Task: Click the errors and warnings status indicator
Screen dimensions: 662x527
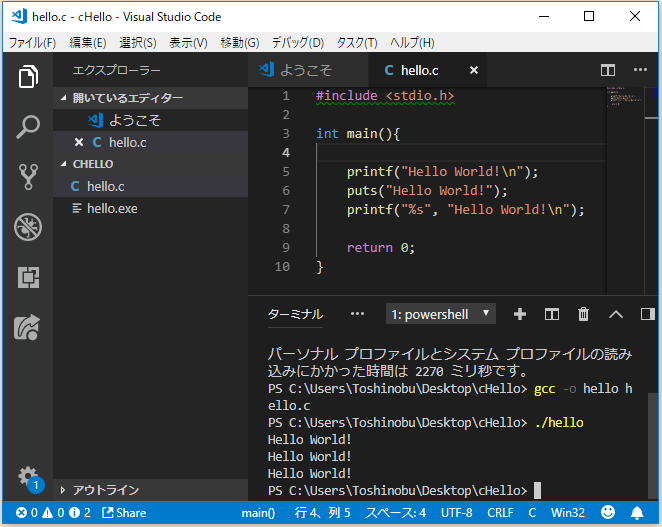Action: tap(53, 513)
